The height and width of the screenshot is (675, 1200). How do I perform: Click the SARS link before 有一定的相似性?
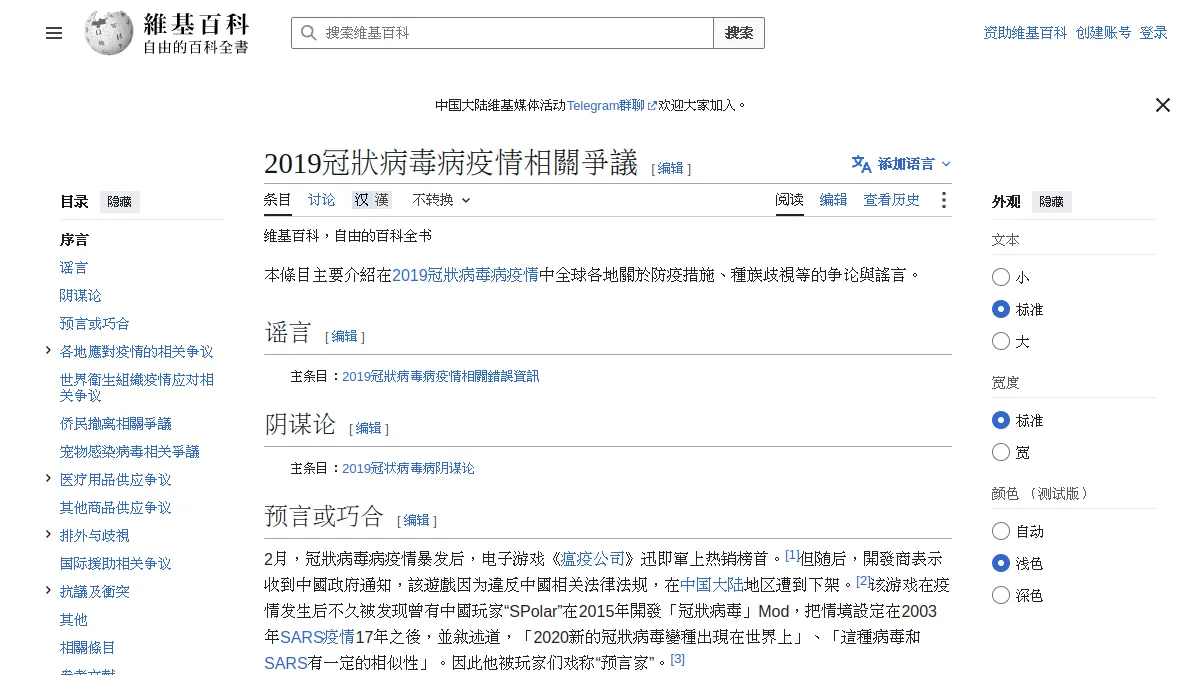(x=286, y=663)
